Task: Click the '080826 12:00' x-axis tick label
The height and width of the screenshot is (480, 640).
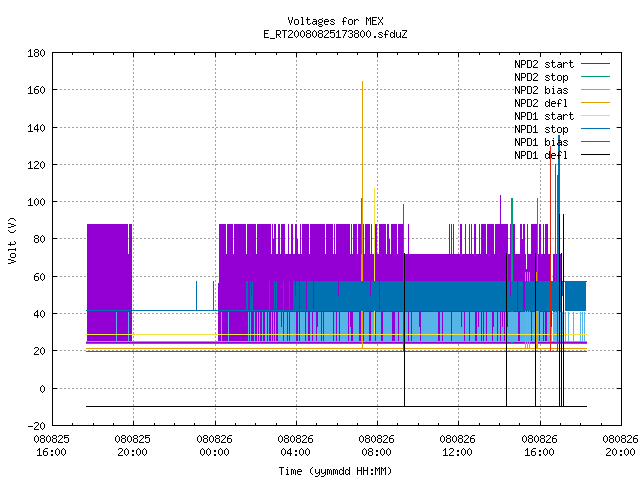Action: (x=458, y=446)
